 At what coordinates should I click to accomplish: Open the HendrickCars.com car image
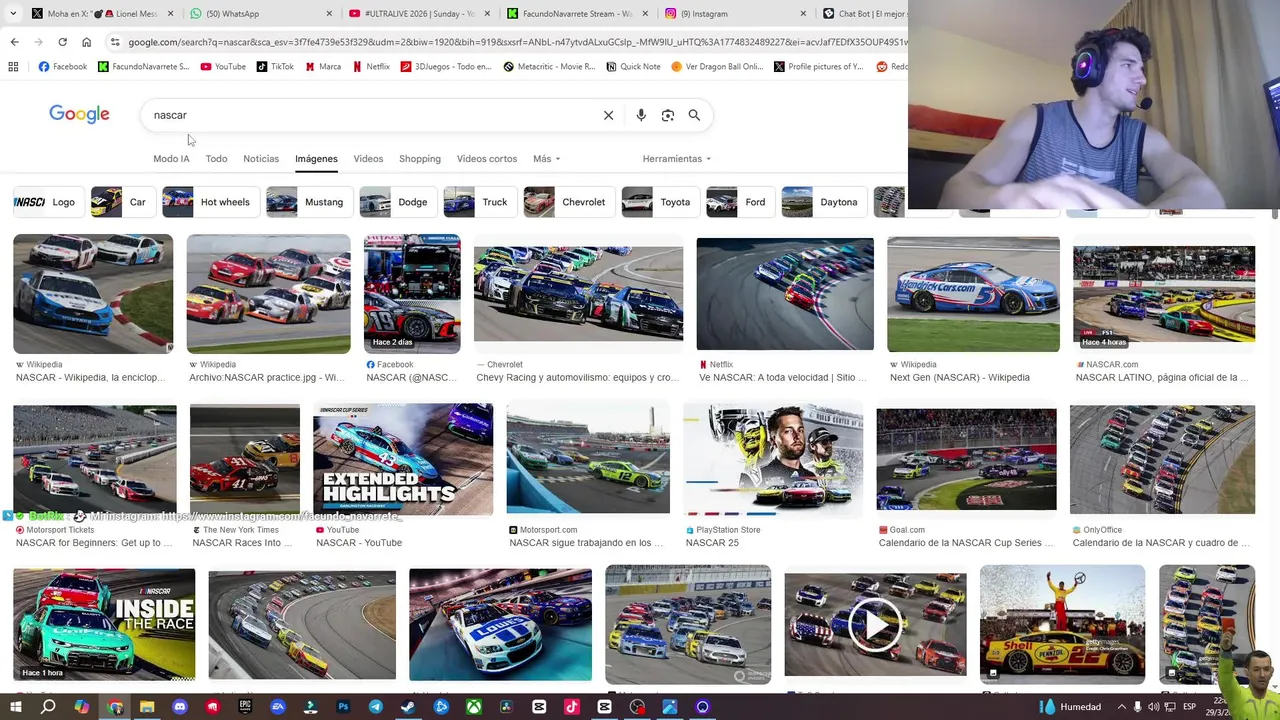pos(973,294)
